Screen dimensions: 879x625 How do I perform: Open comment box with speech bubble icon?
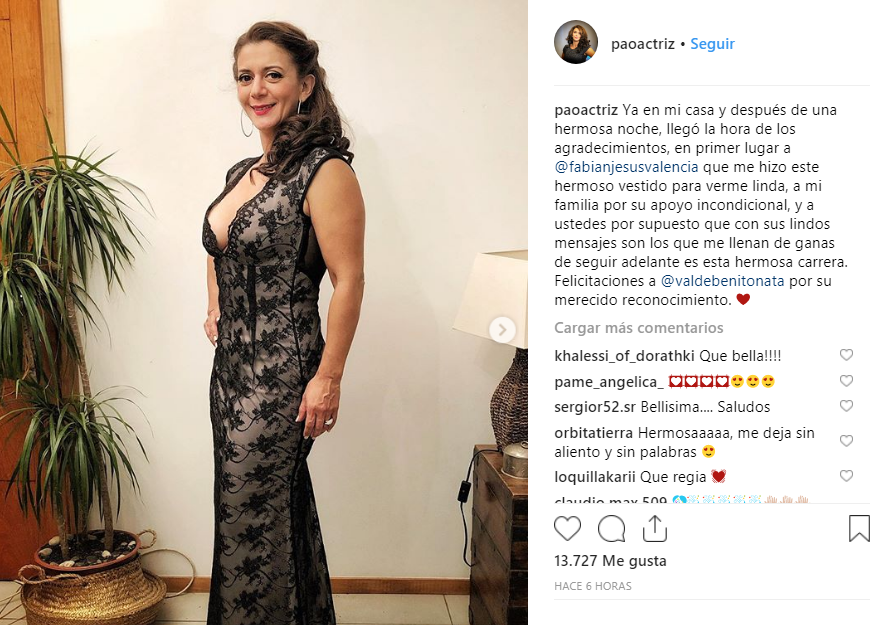pyautogui.click(x=611, y=529)
